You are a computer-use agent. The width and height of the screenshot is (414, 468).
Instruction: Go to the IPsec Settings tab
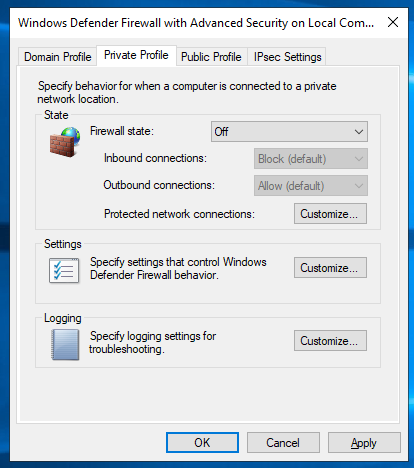click(287, 57)
